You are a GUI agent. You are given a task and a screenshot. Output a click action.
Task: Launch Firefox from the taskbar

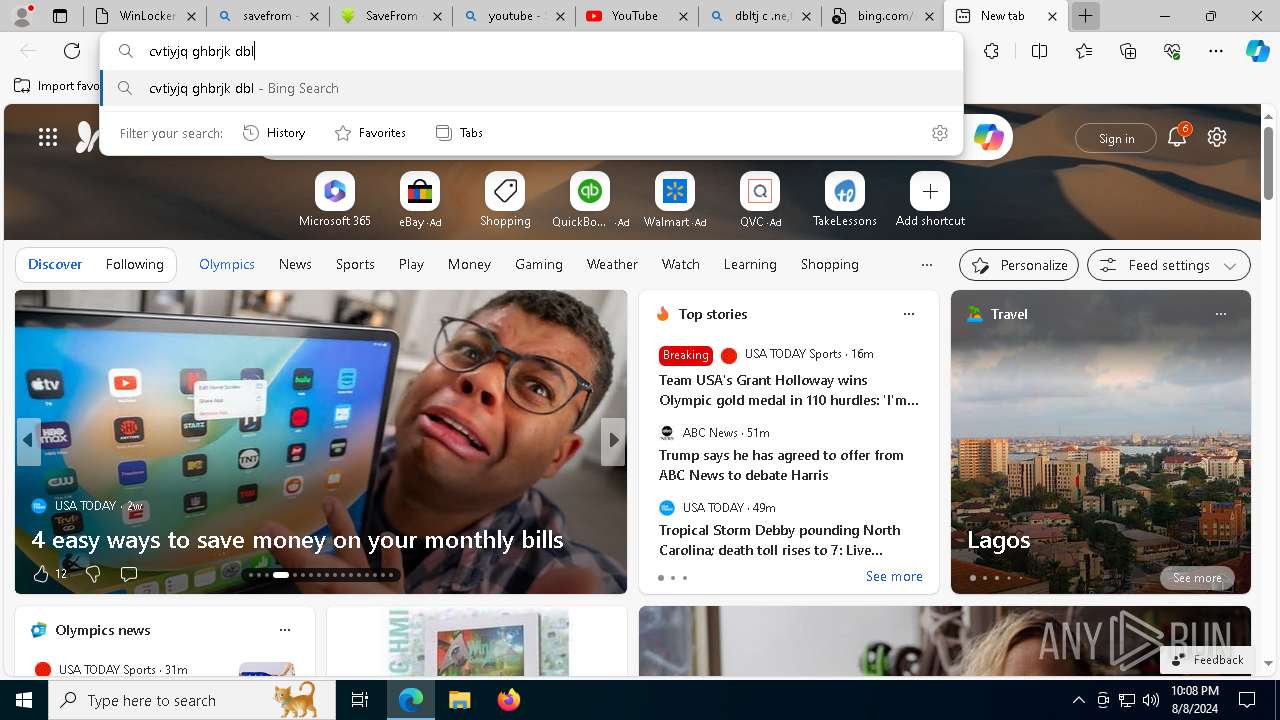pyautogui.click(x=509, y=700)
